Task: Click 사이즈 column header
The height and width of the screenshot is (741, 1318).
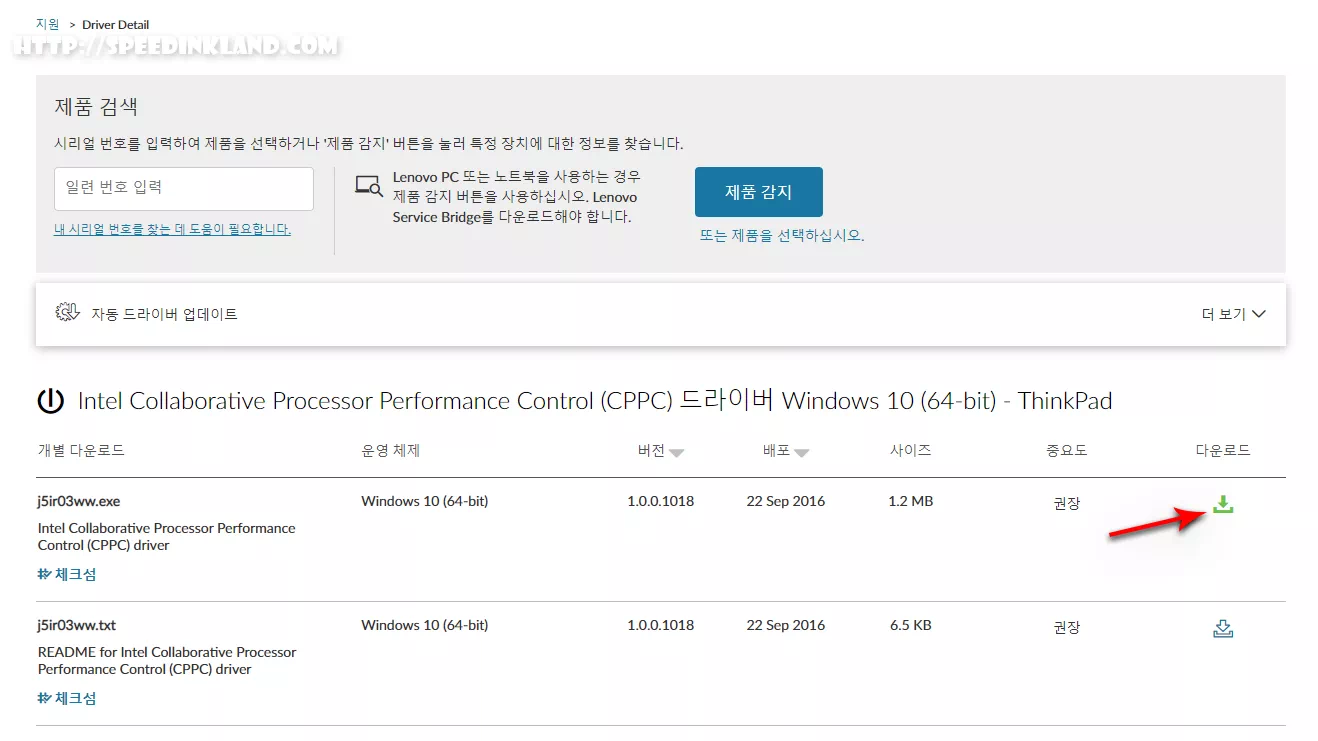Action: 911,450
